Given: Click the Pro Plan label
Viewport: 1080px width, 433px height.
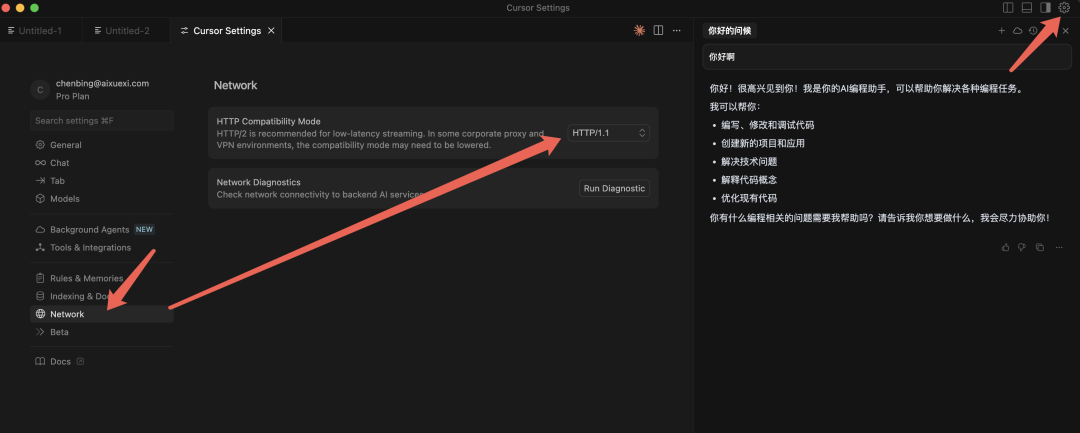Looking at the screenshot, I should [72, 97].
